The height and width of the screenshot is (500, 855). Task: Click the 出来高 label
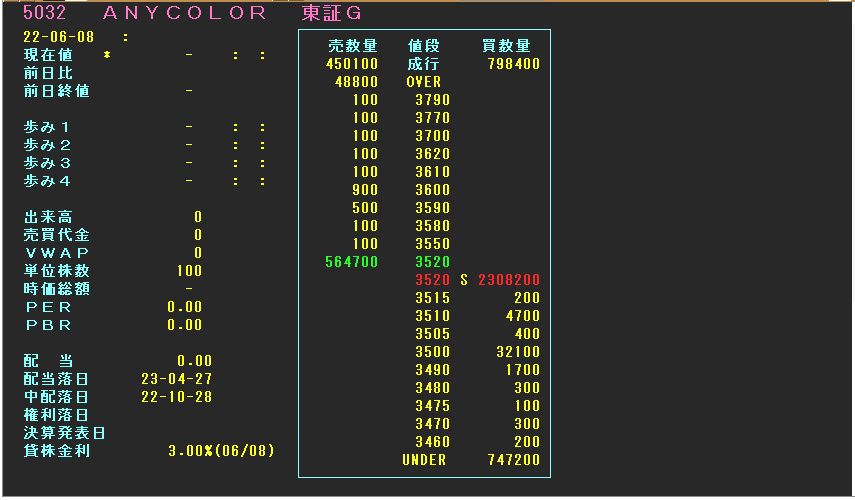pyautogui.click(x=47, y=217)
